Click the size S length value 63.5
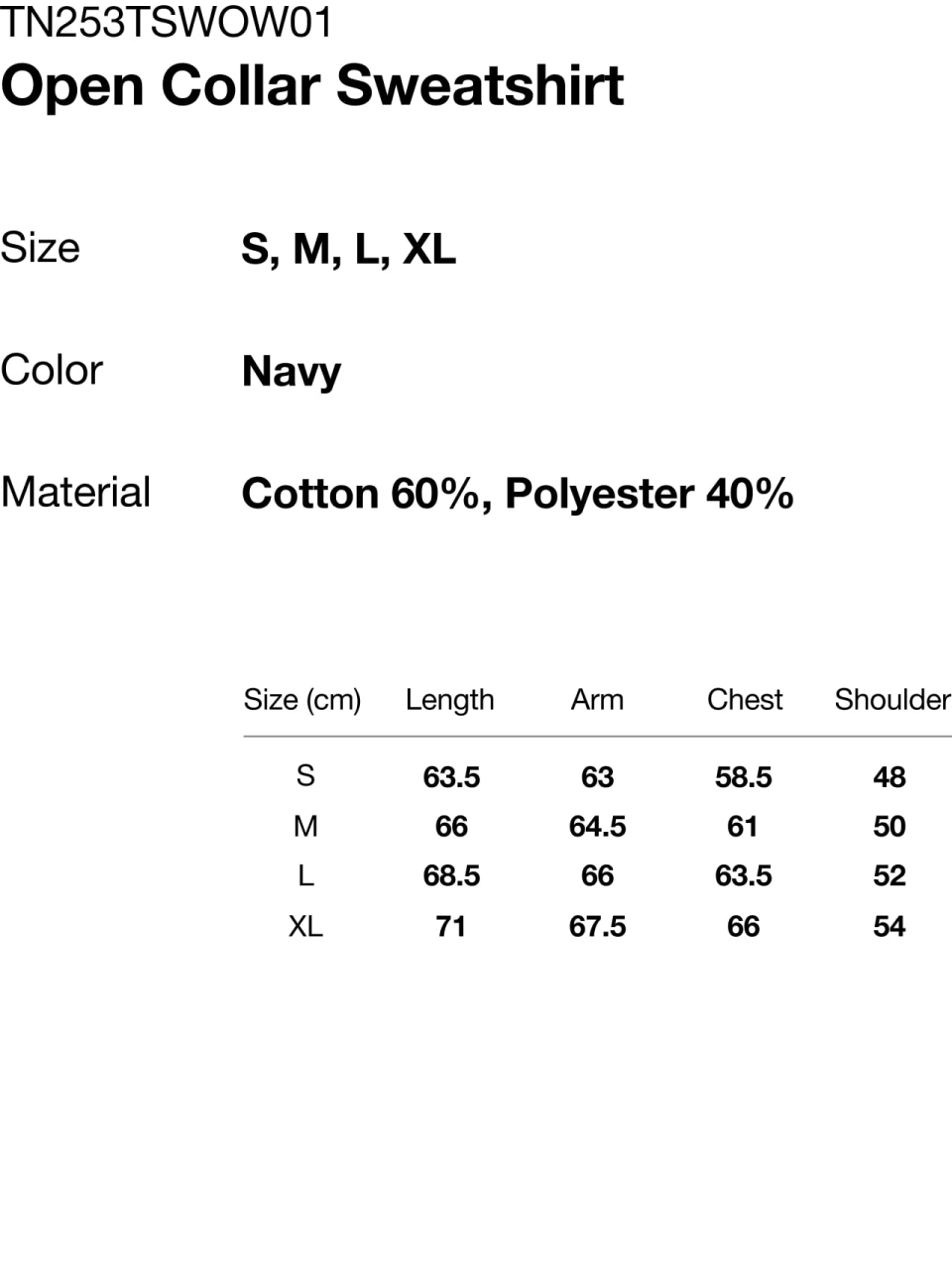Viewport: 952px width, 1270px height. coord(451,777)
